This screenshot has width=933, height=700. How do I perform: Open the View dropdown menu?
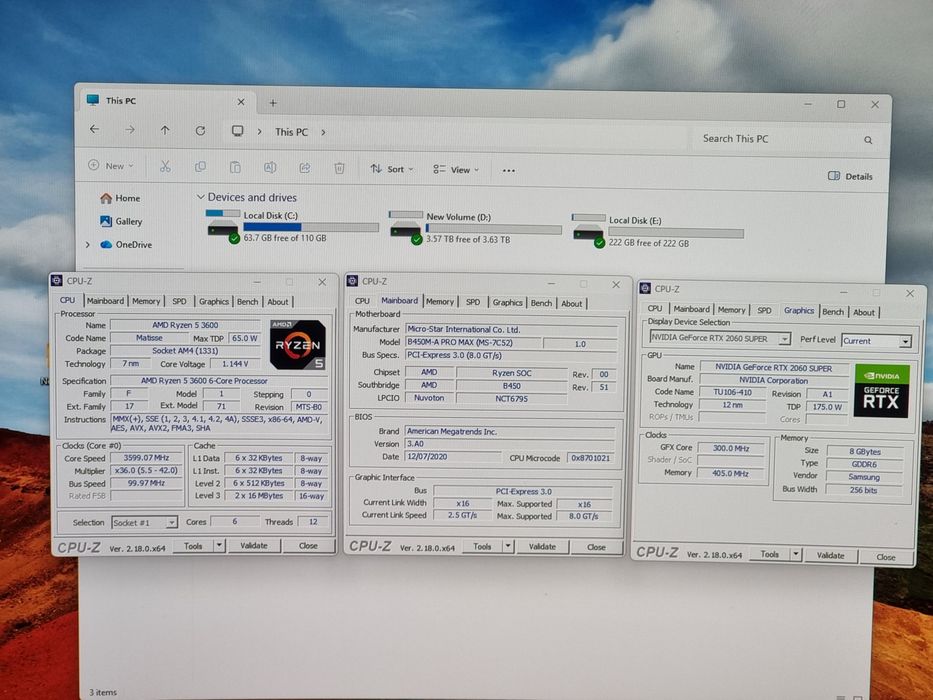[x=456, y=170]
